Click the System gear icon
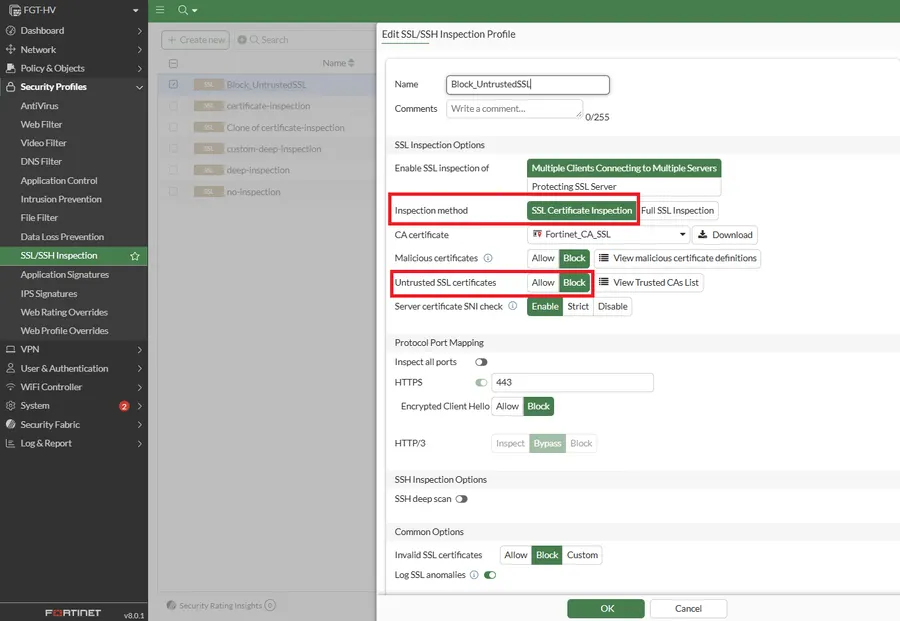The height and width of the screenshot is (621, 900). [x=10, y=405]
